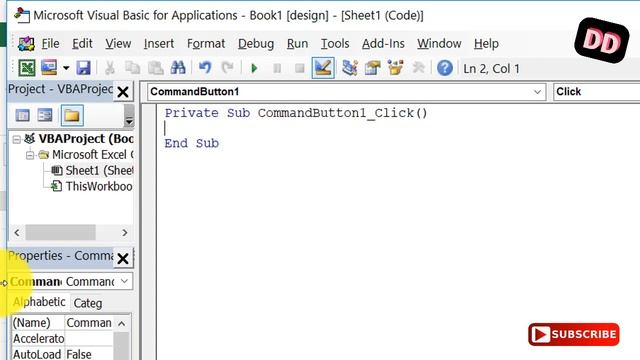Close the Properties panel

123,258
